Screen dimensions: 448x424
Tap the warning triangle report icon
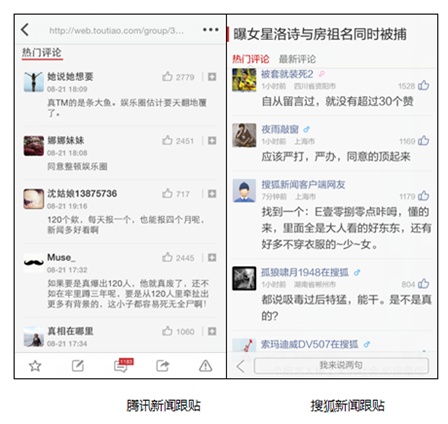coord(205,366)
